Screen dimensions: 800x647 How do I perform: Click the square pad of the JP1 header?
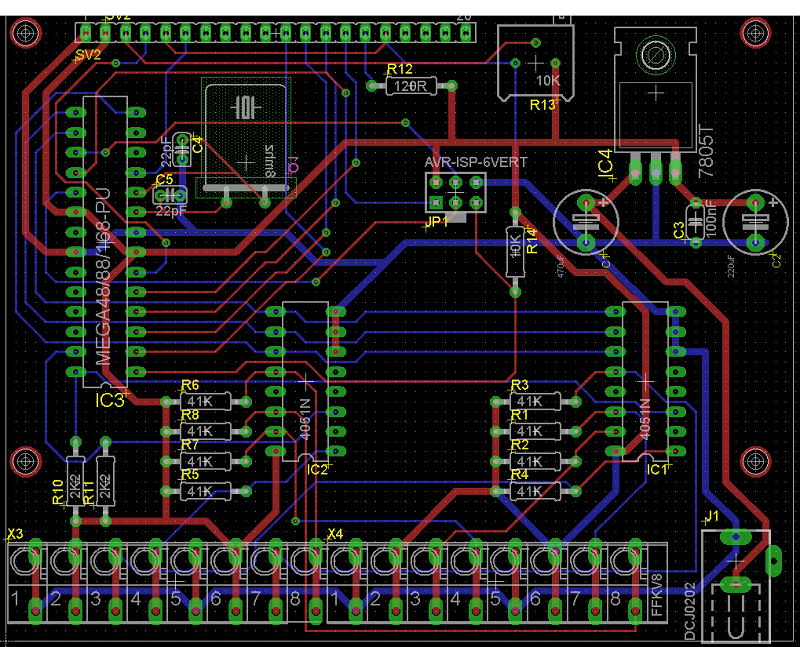[x=435, y=202]
